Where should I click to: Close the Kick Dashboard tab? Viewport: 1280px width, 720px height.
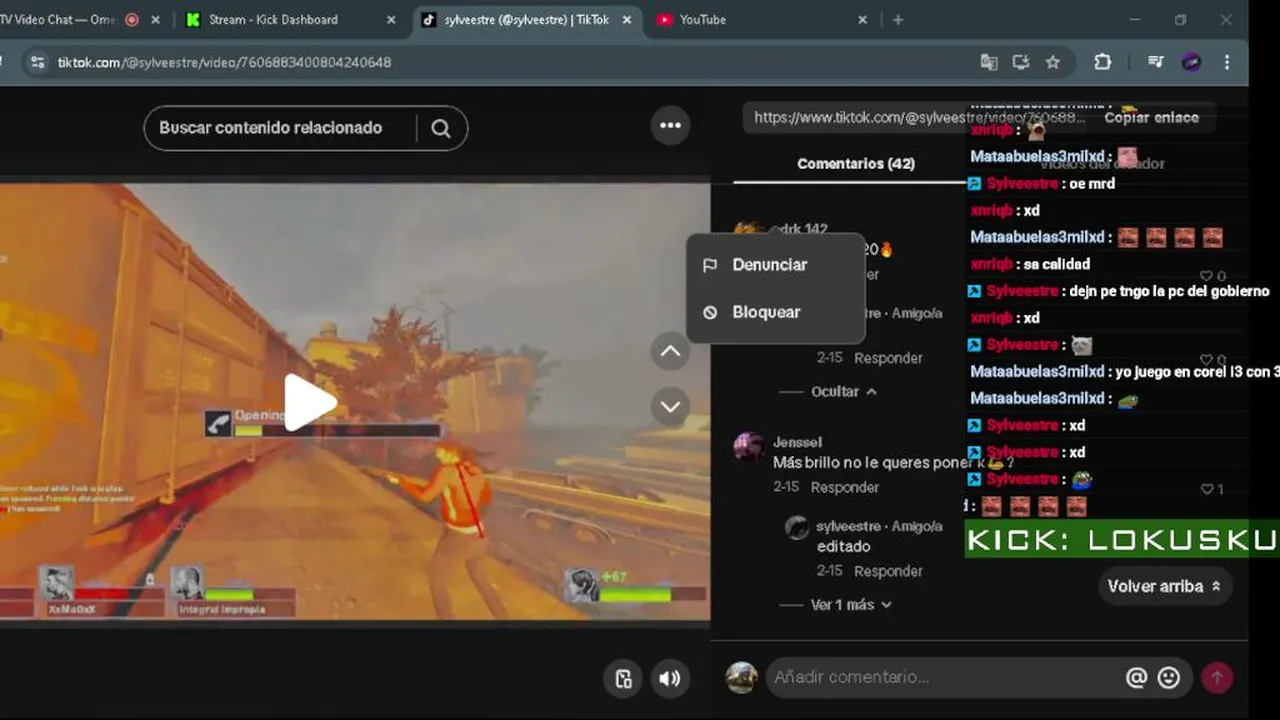(391, 20)
